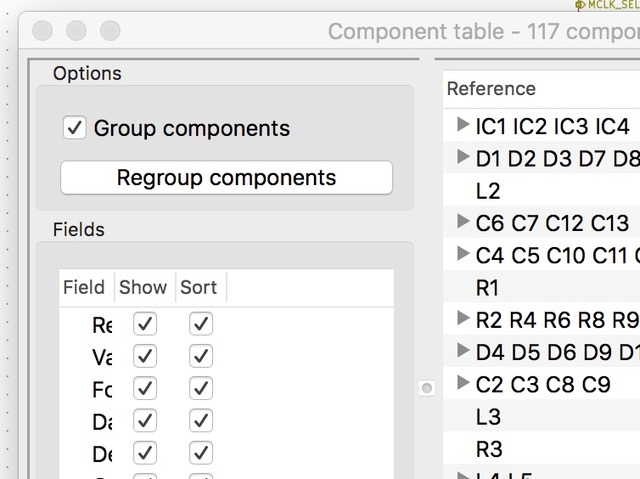Expand the R2 R4 R6 R8 group
This screenshot has height=479, width=640.
point(462,318)
